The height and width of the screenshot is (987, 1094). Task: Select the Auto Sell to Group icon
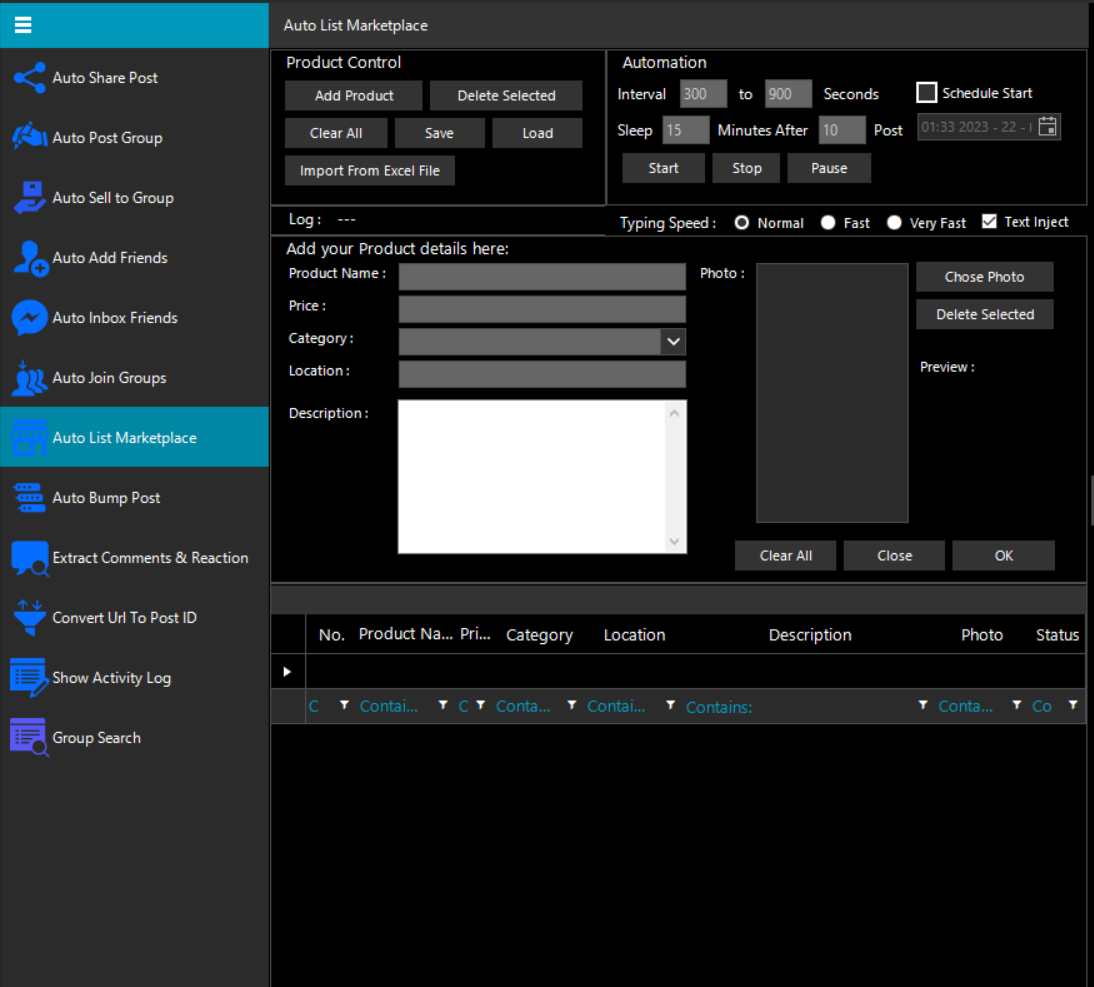pyautogui.click(x=29, y=197)
